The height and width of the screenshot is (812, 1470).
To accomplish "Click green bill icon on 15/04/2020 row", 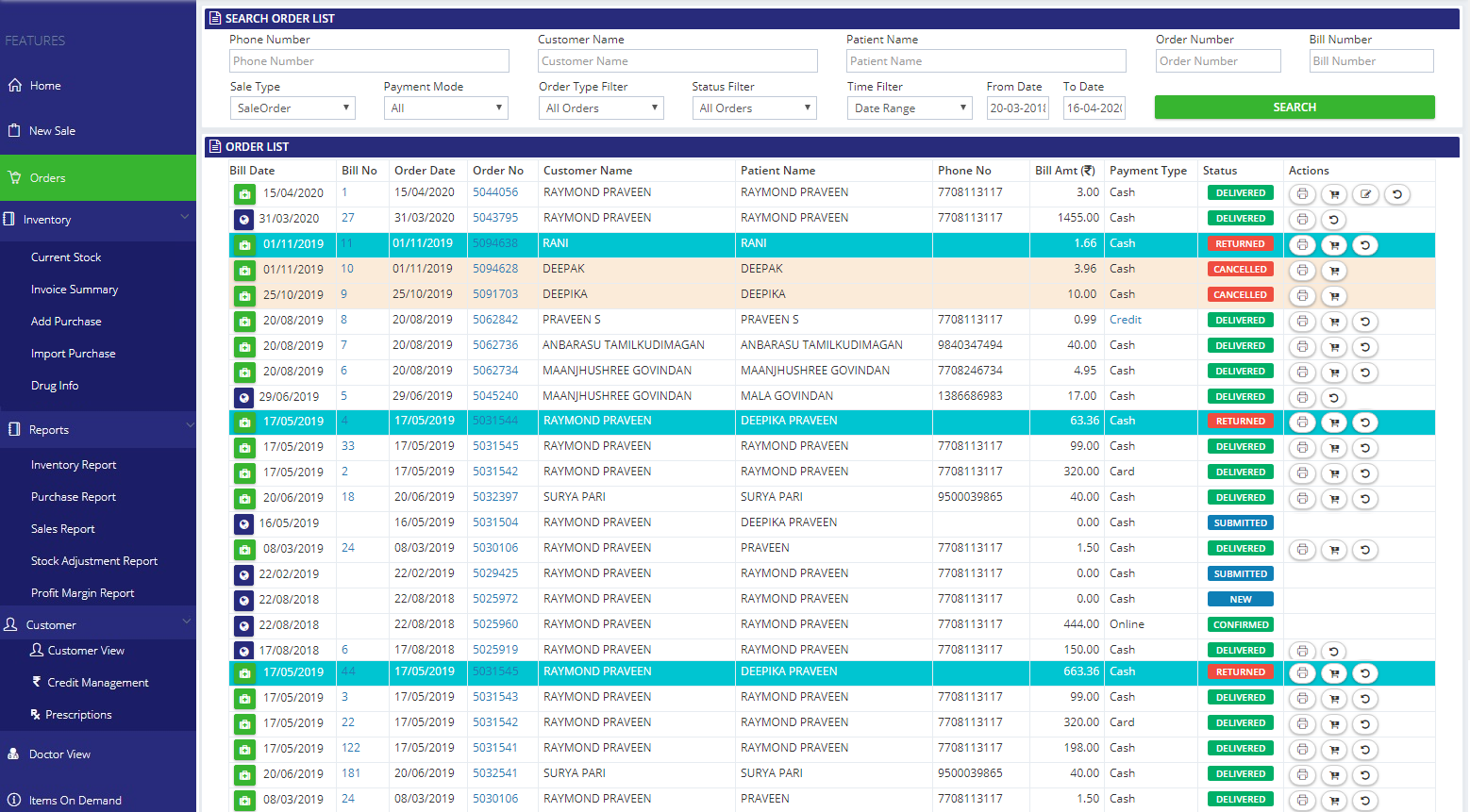I will [x=244, y=194].
